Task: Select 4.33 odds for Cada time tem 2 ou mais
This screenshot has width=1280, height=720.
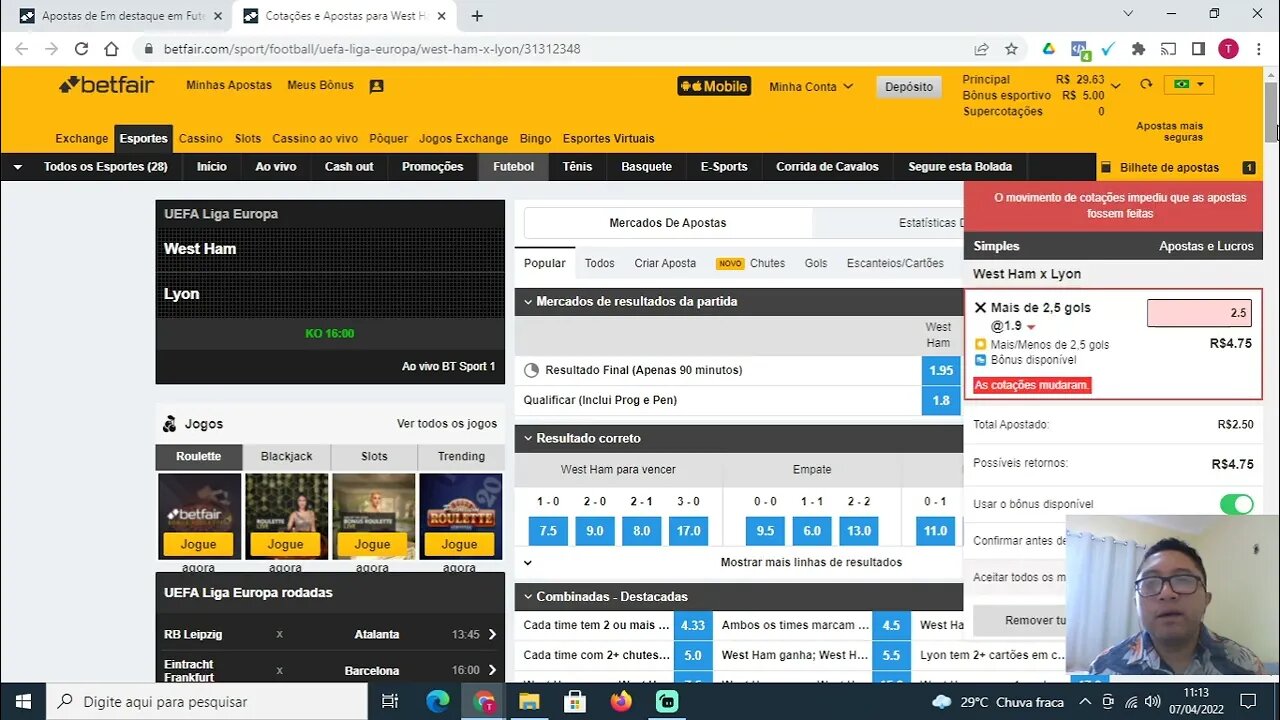Action: click(x=692, y=625)
